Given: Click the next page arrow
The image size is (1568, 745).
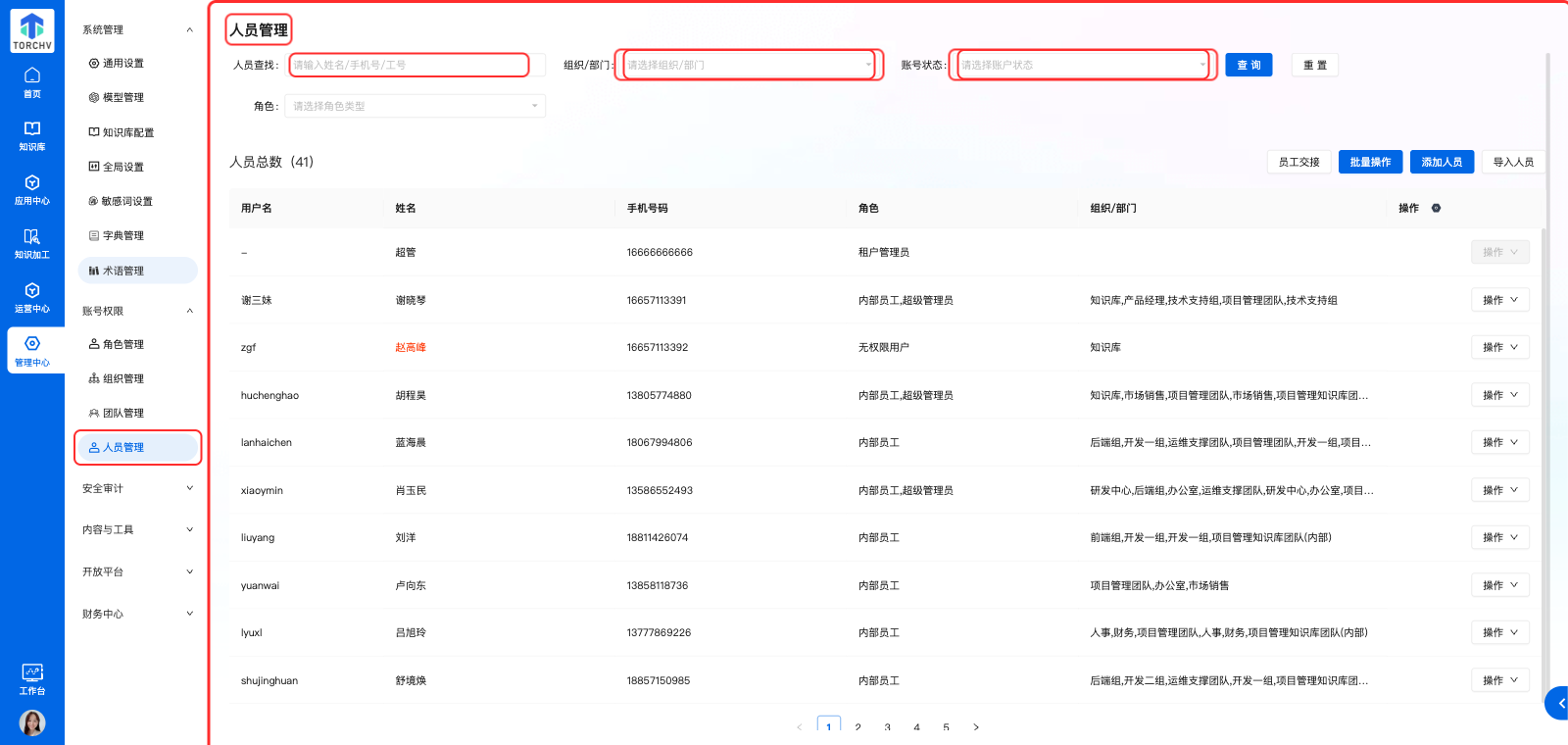Looking at the screenshot, I should coord(975,727).
